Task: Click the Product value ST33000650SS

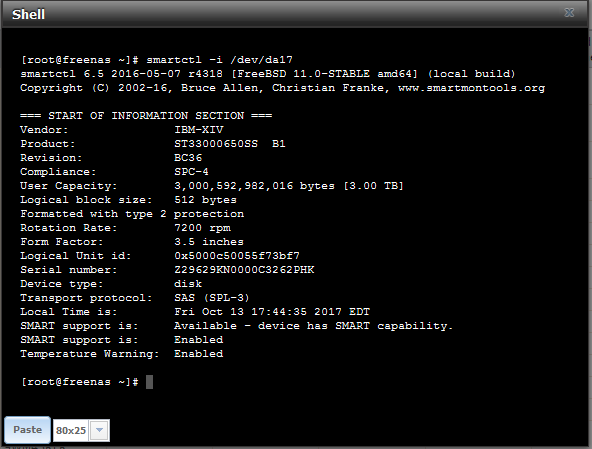Action: (216, 143)
